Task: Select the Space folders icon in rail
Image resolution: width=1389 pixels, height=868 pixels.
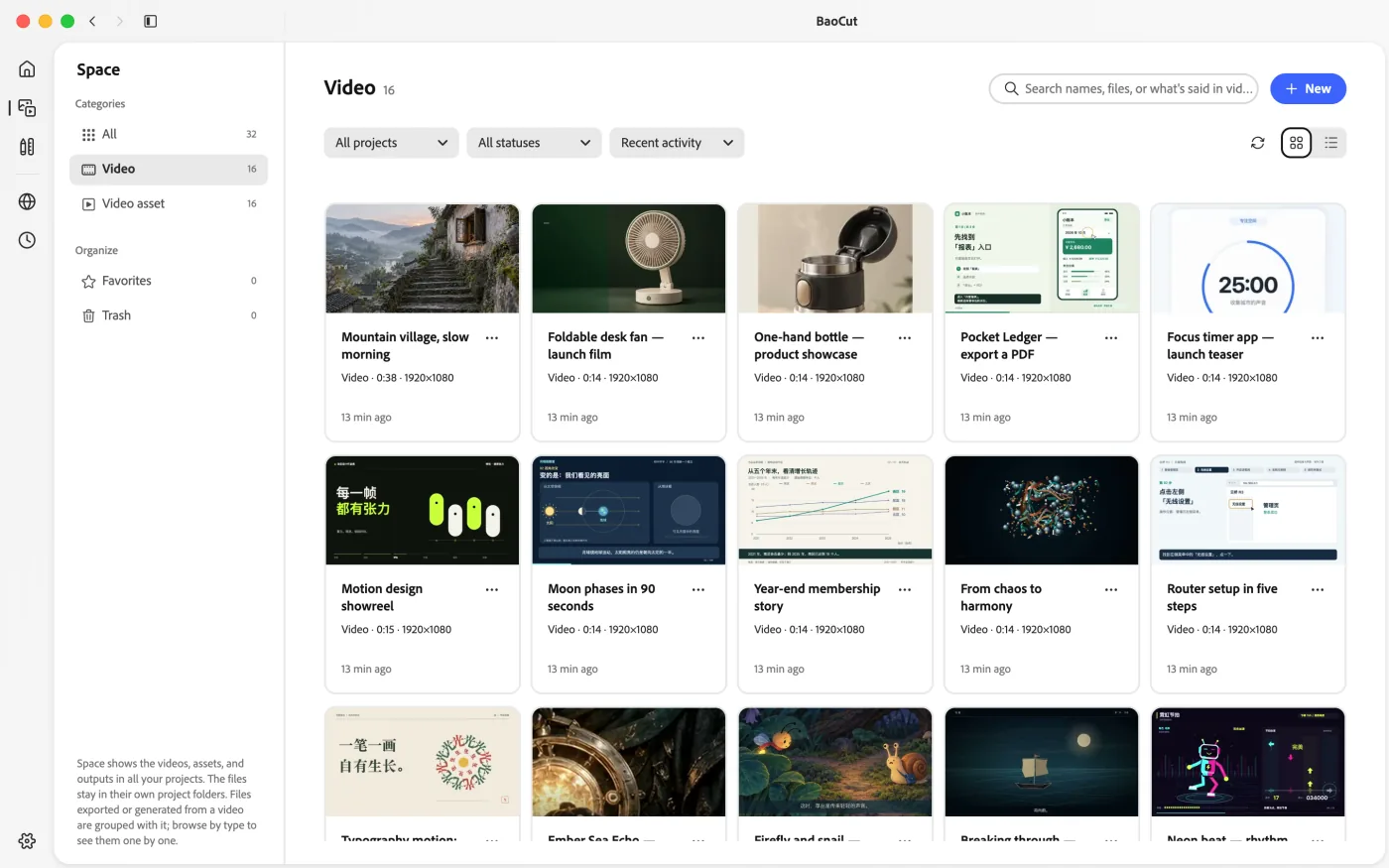Action: [27, 107]
